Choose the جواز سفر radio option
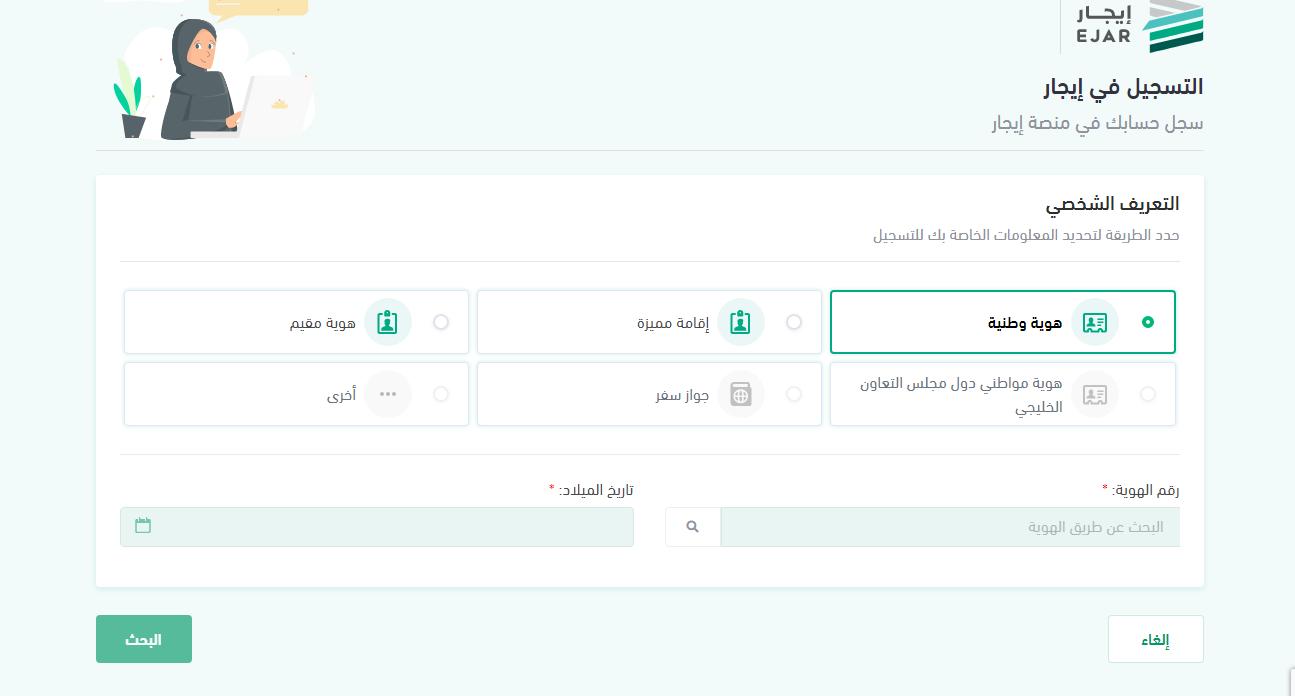 coord(794,394)
